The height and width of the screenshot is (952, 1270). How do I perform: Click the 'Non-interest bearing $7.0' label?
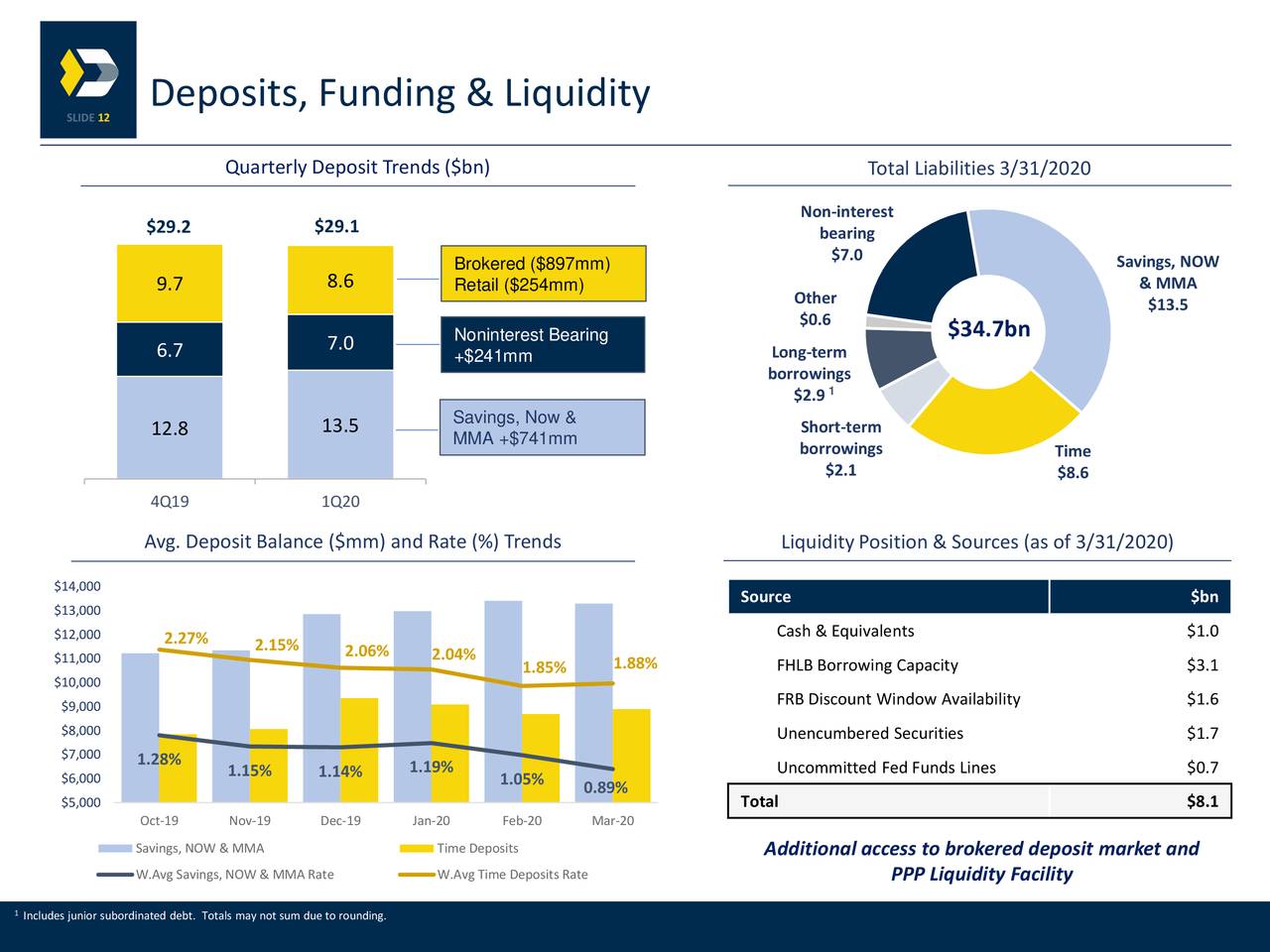pos(846,233)
